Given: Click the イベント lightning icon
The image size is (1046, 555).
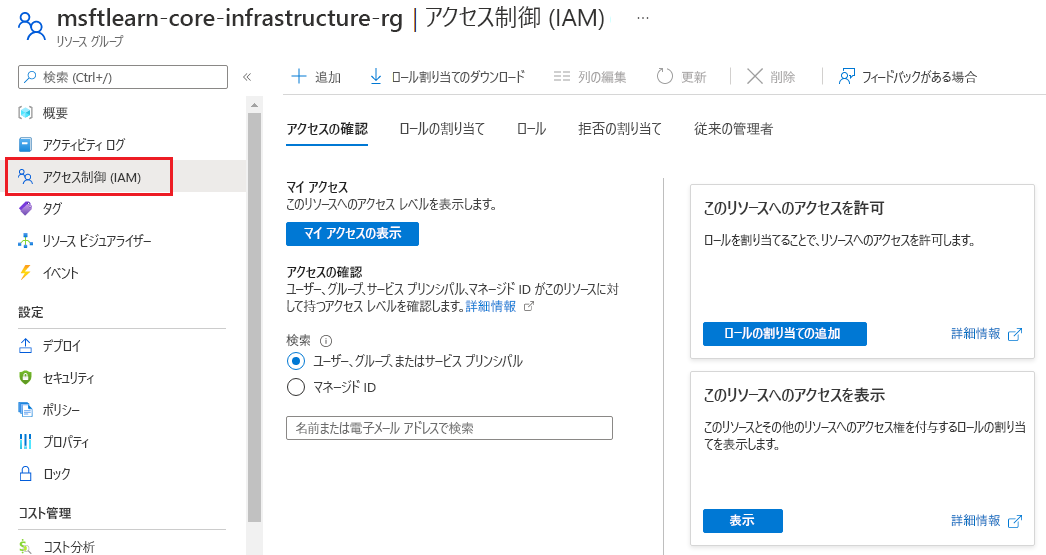Looking at the screenshot, I should click(25, 272).
